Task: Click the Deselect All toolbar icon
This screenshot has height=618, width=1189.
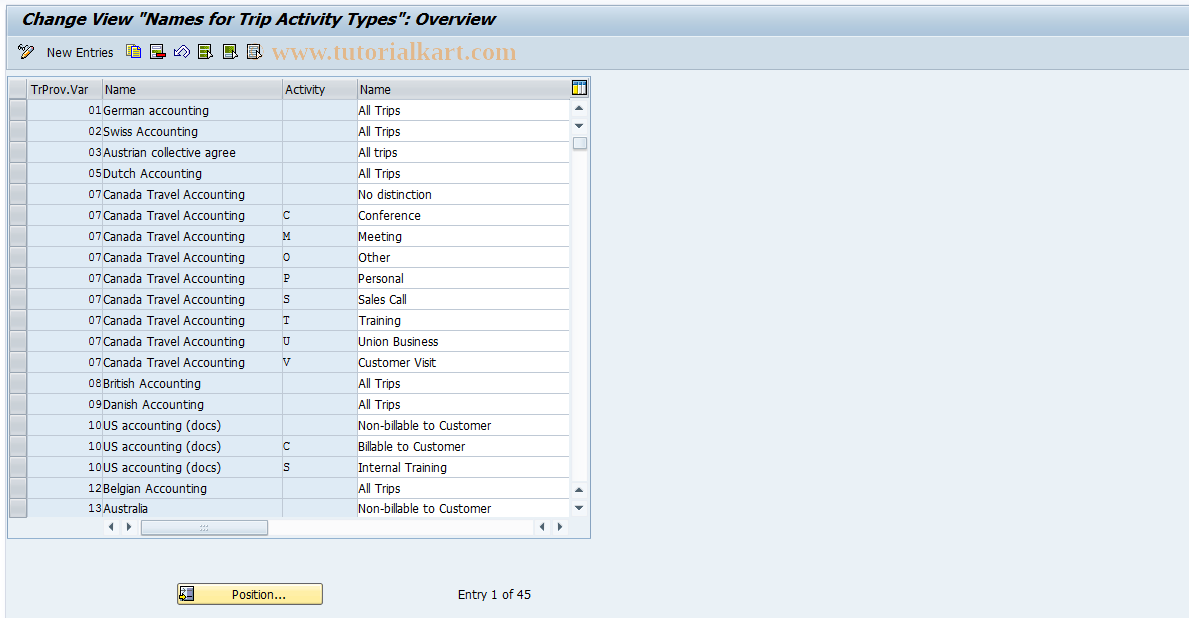Action: click(x=254, y=52)
